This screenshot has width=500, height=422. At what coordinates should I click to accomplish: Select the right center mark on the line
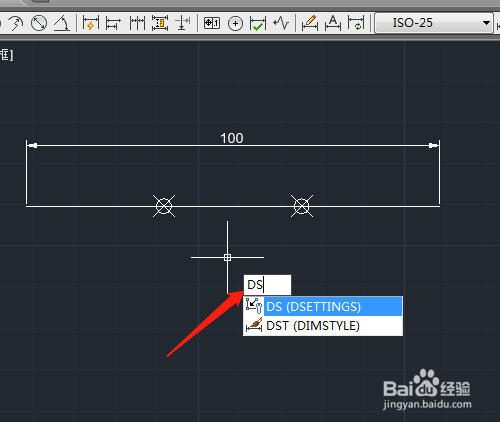(302, 206)
